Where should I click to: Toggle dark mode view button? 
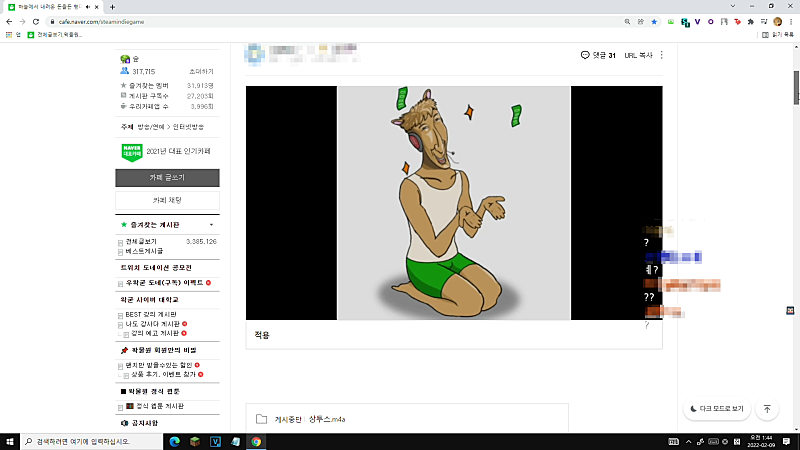pos(717,409)
